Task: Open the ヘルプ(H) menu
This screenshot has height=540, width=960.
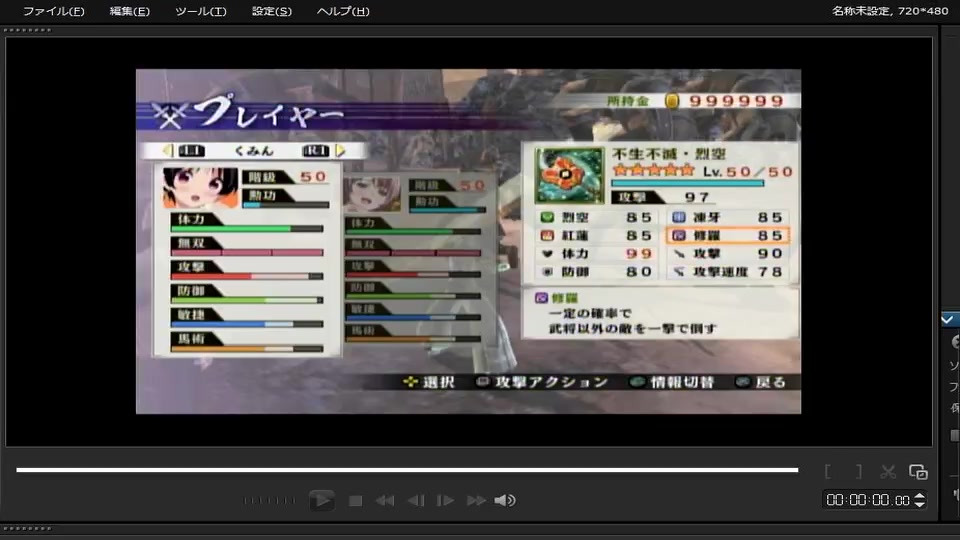Action: click(343, 11)
